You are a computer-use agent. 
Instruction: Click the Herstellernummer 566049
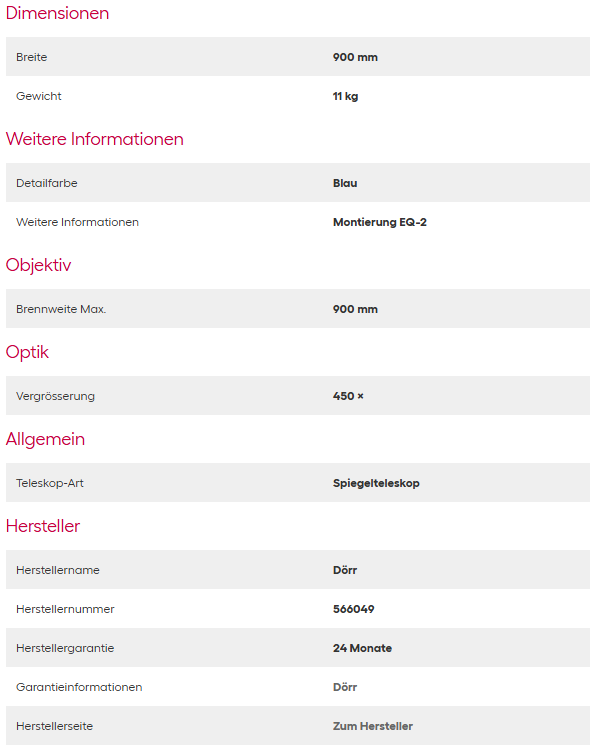point(353,609)
